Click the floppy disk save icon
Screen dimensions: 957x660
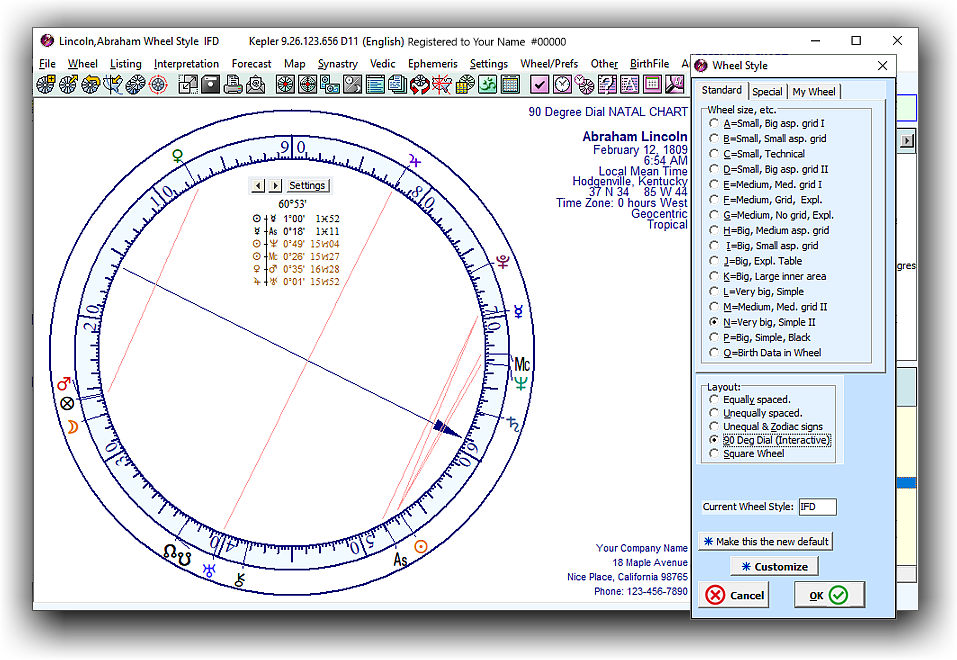click(x=211, y=84)
